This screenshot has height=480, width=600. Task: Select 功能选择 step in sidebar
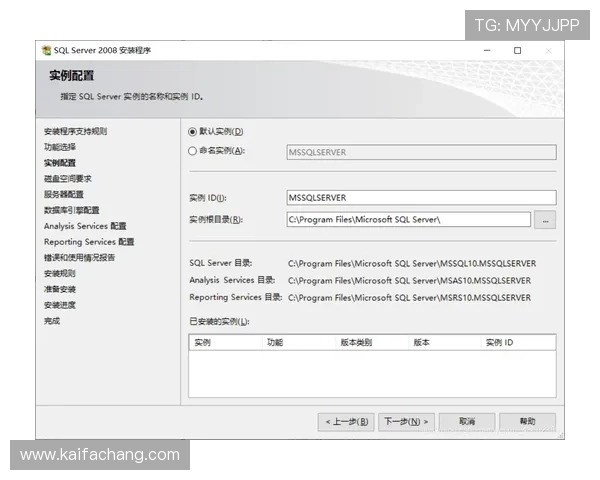(x=60, y=147)
